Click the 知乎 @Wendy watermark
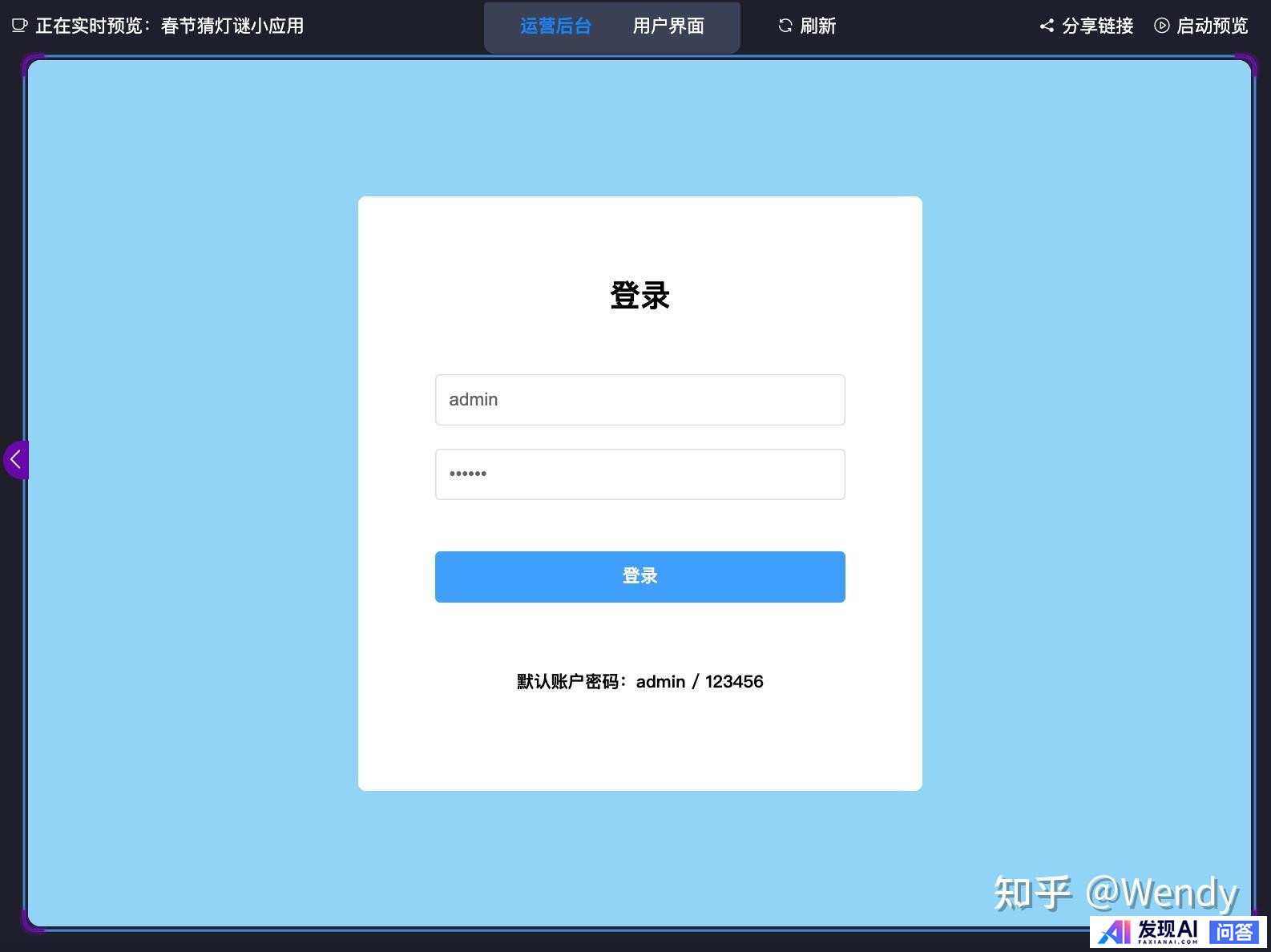Image resolution: width=1271 pixels, height=952 pixels. click(x=1115, y=892)
